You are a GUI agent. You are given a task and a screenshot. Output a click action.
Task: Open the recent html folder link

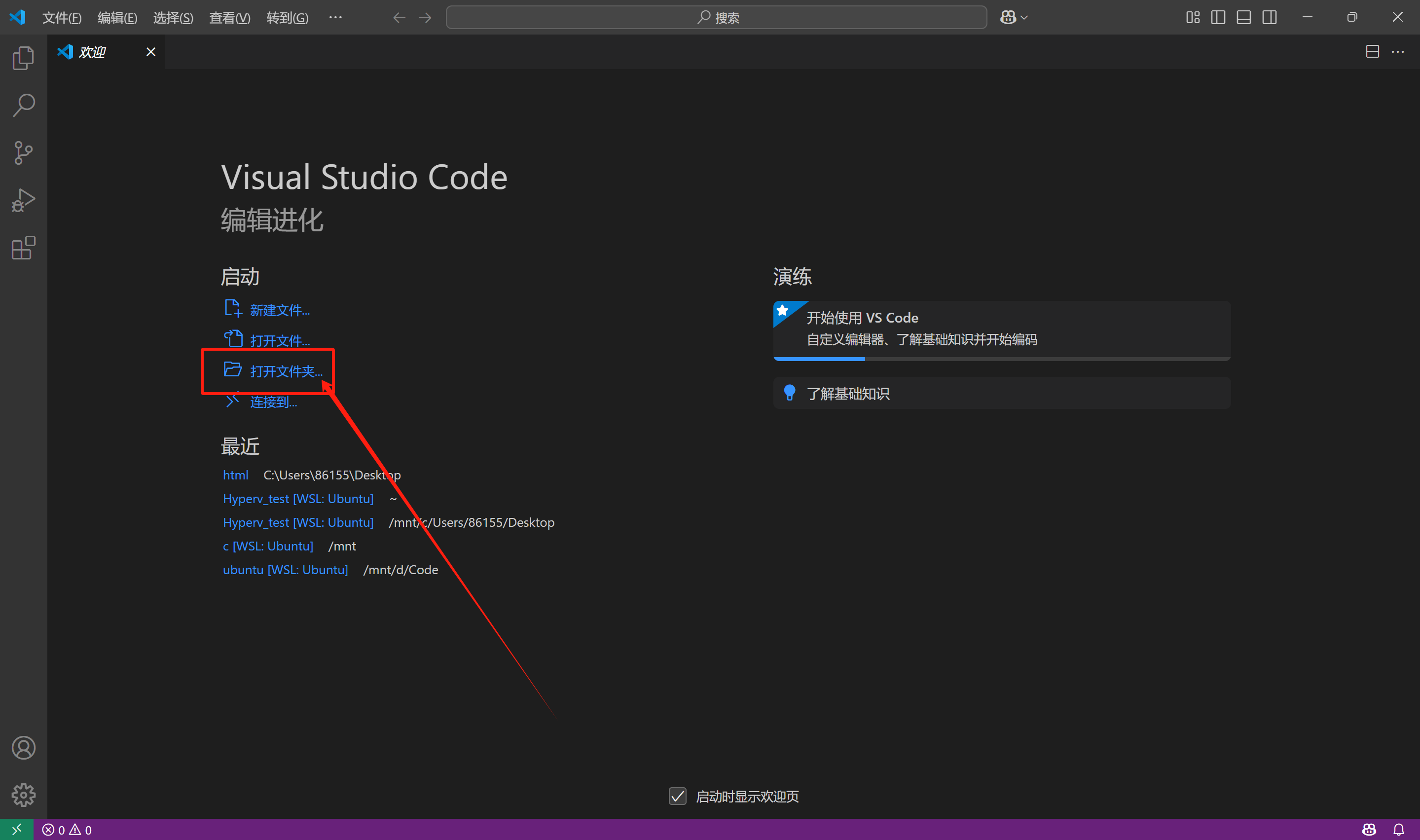[235, 475]
